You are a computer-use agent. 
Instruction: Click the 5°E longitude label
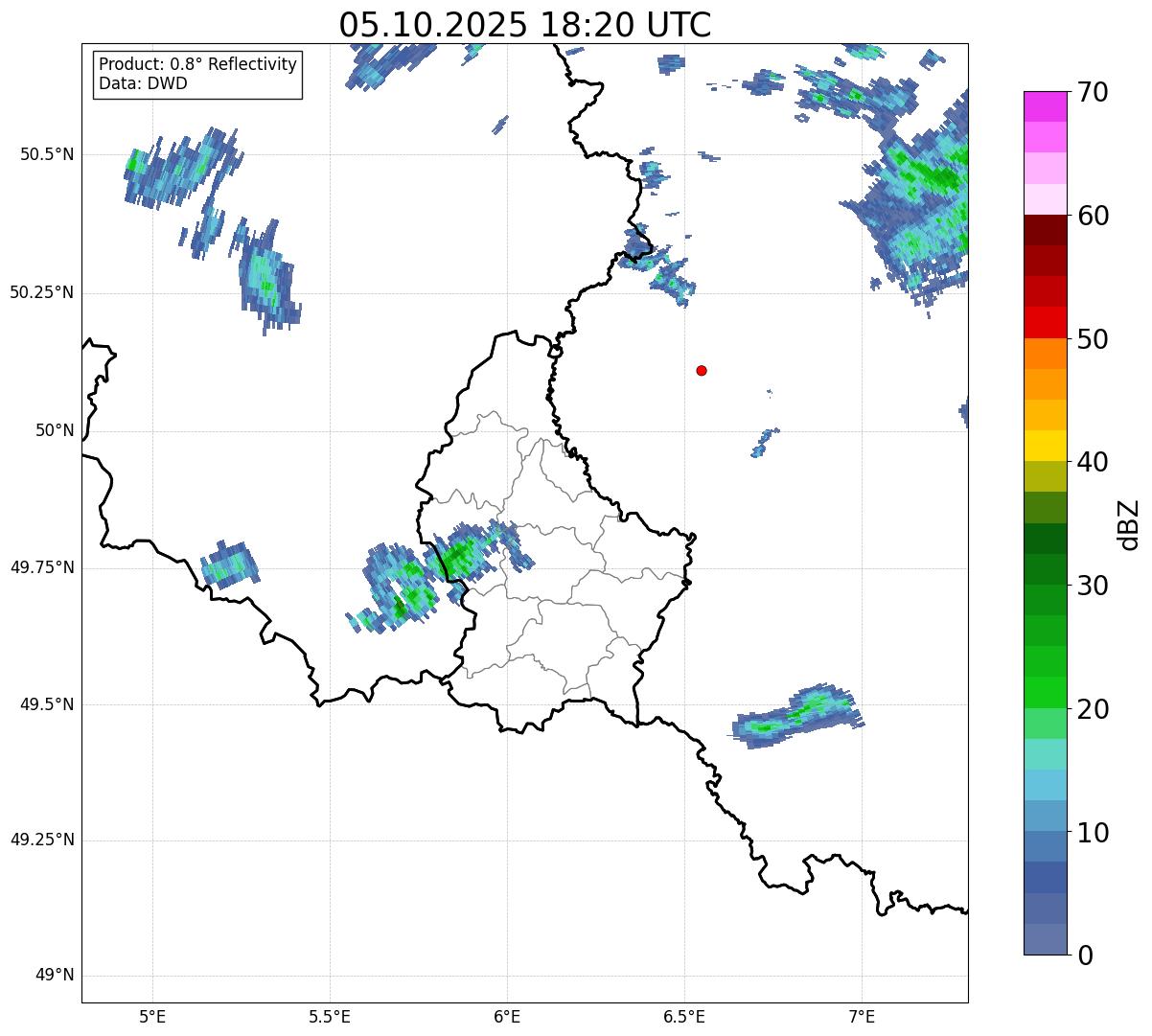pyautogui.click(x=152, y=1017)
